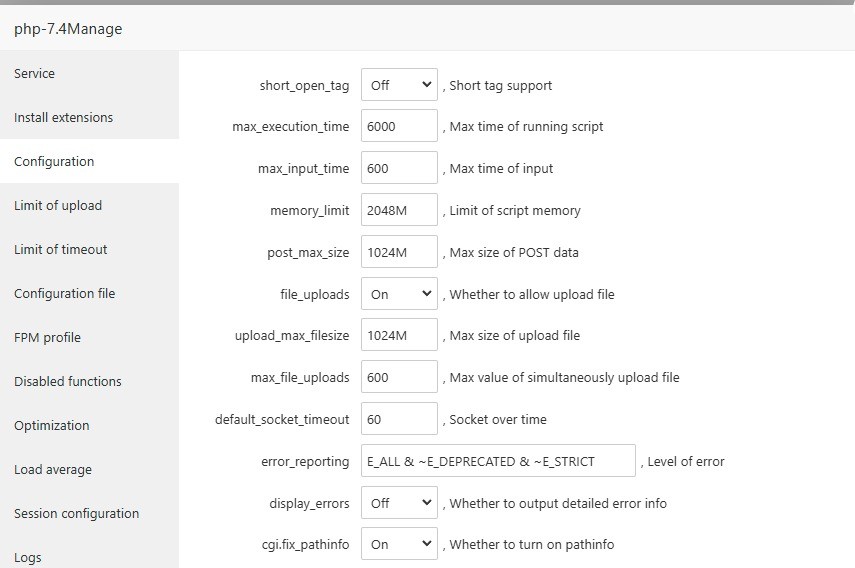Switch to FPM profile tab
855x568 pixels.
pyautogui.click(x=47, y=337)
